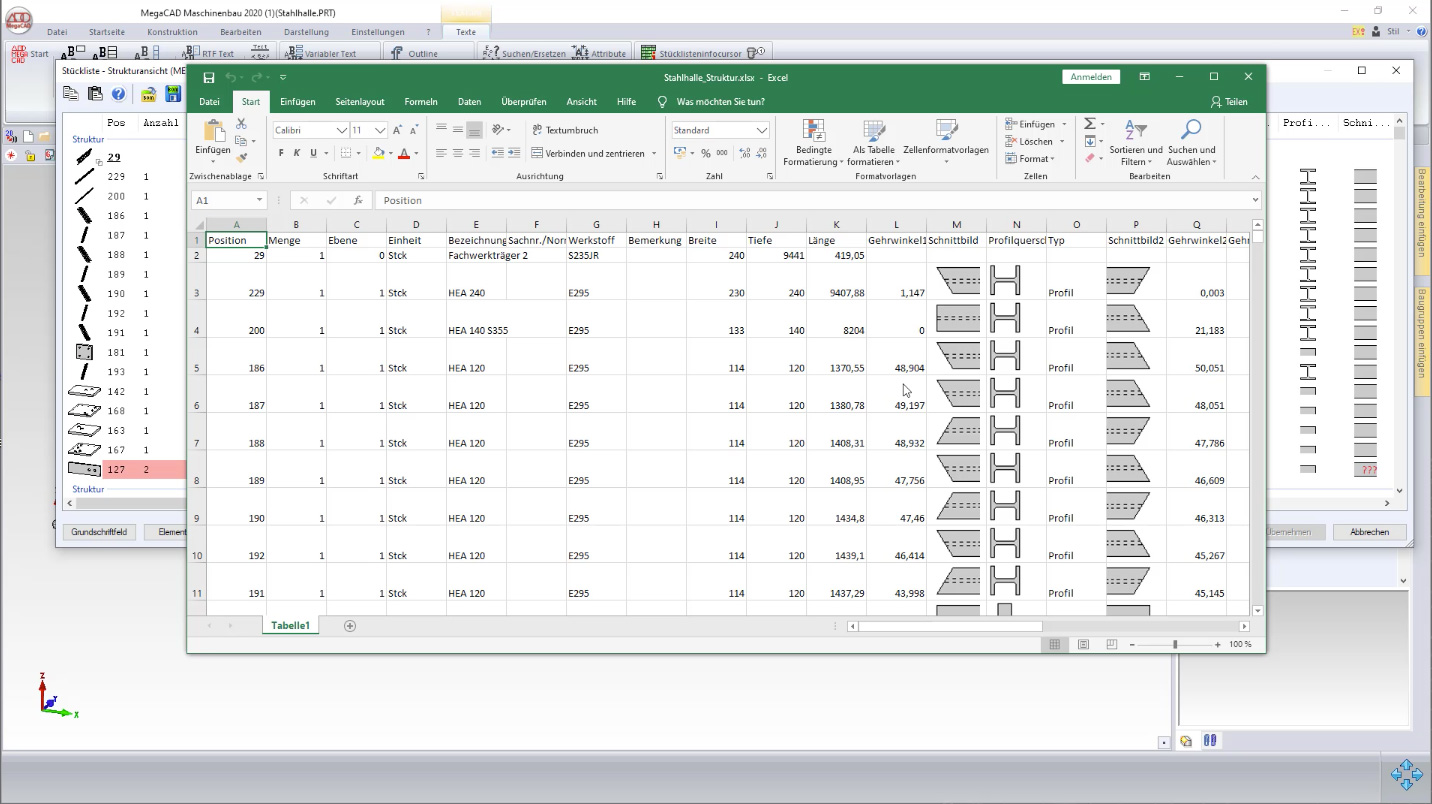This screenshot has height=804, width=1432.
Task: Click the Anmelden button
Action: coord(1090,77)
